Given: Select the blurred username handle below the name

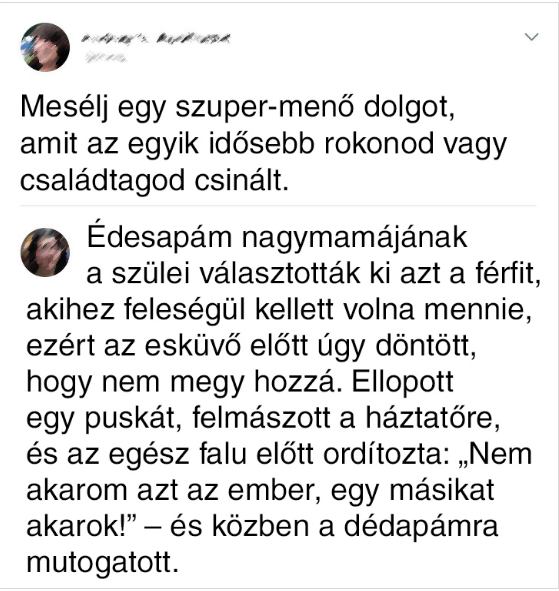Looking at the screenshot, I should 105,57.
